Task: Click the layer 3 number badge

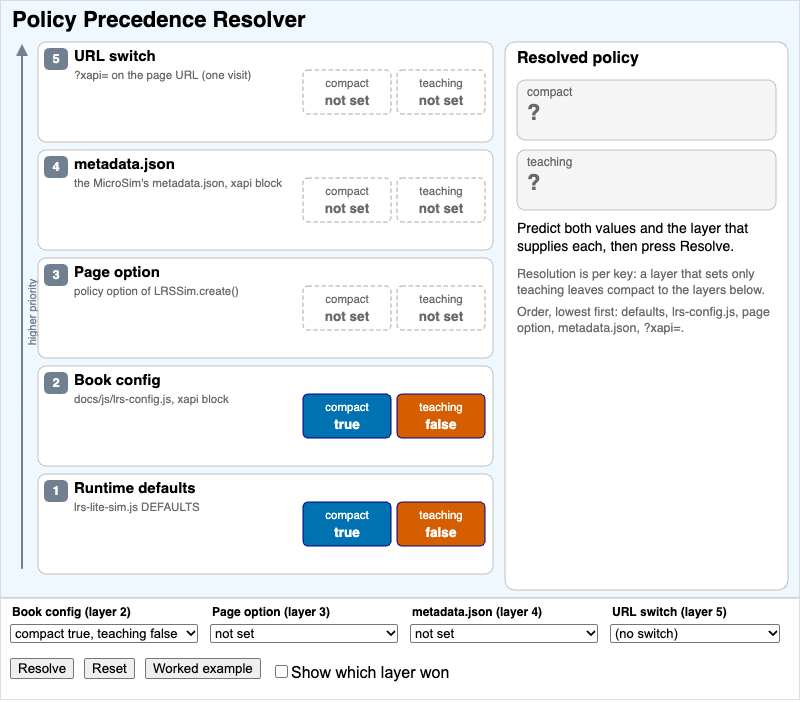Action: coord(56,274)
